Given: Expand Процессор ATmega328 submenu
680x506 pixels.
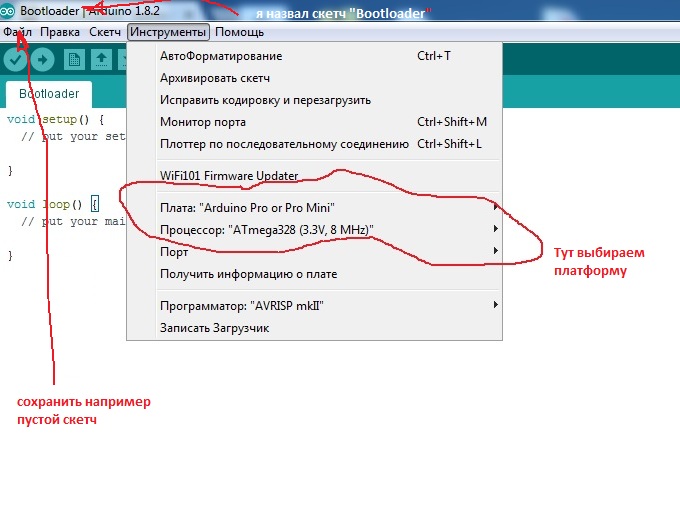Looking at the screenshot, I should coord(314,229).
